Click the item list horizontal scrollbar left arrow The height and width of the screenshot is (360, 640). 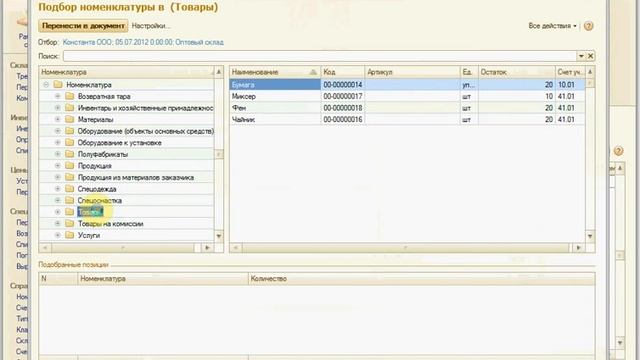pos(236,247)
